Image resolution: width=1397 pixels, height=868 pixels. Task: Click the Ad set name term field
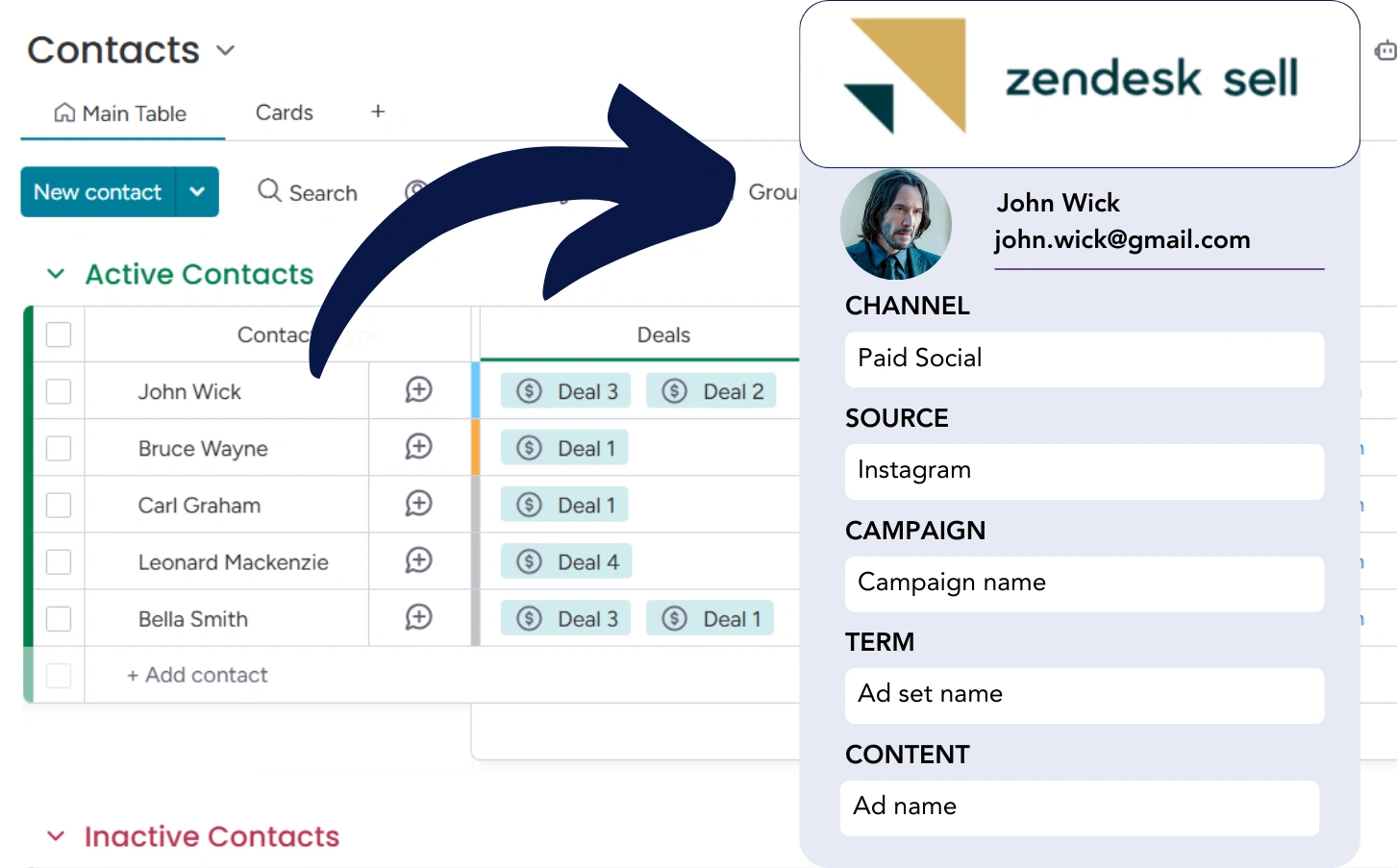point(1085,695)
